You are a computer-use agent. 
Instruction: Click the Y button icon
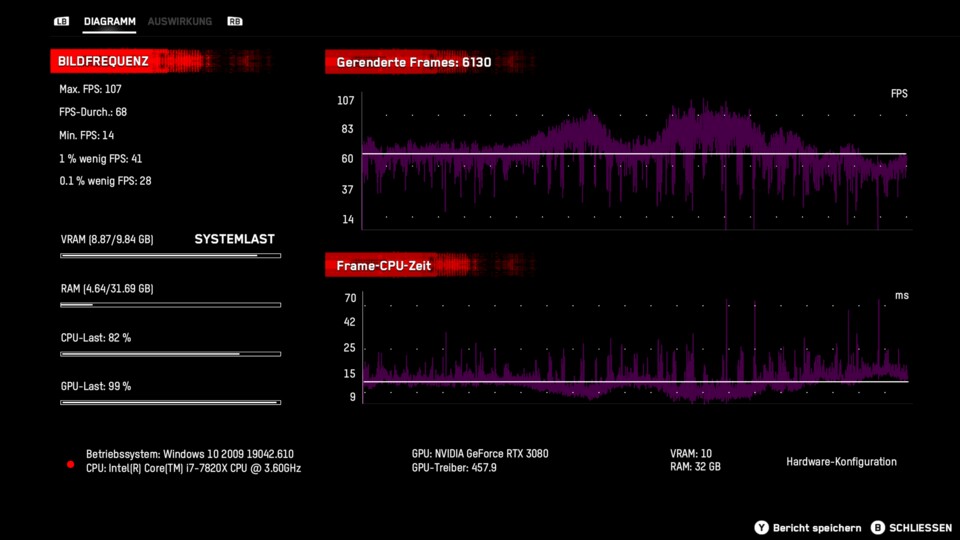pyautogui.click(x=761, y=527)
